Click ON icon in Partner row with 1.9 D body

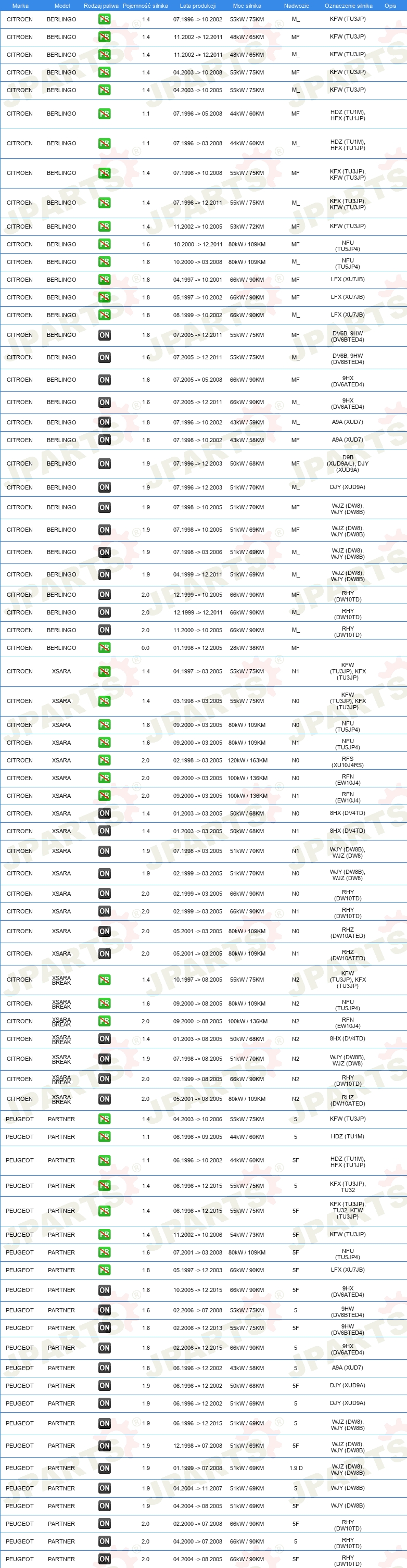coord(105,1468)
